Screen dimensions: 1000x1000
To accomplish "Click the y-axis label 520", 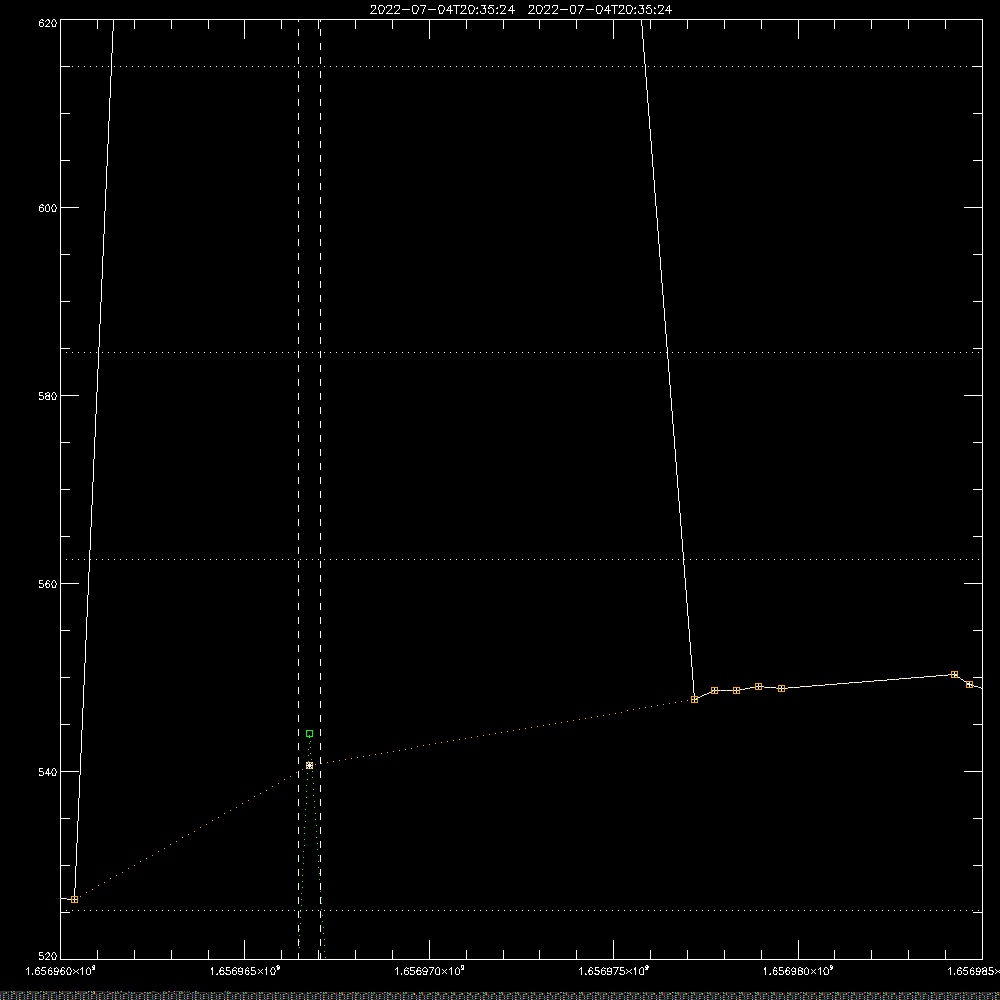I will (48, 956).
